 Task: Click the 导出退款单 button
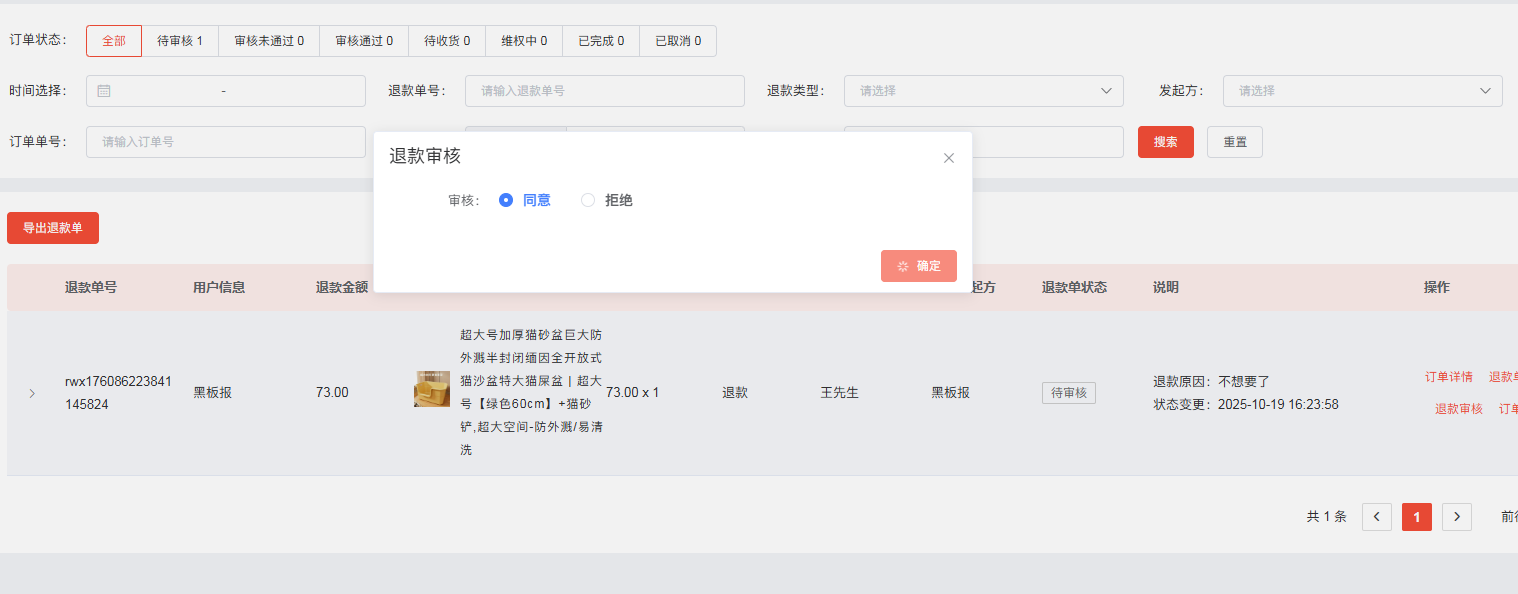pos(53,228)
